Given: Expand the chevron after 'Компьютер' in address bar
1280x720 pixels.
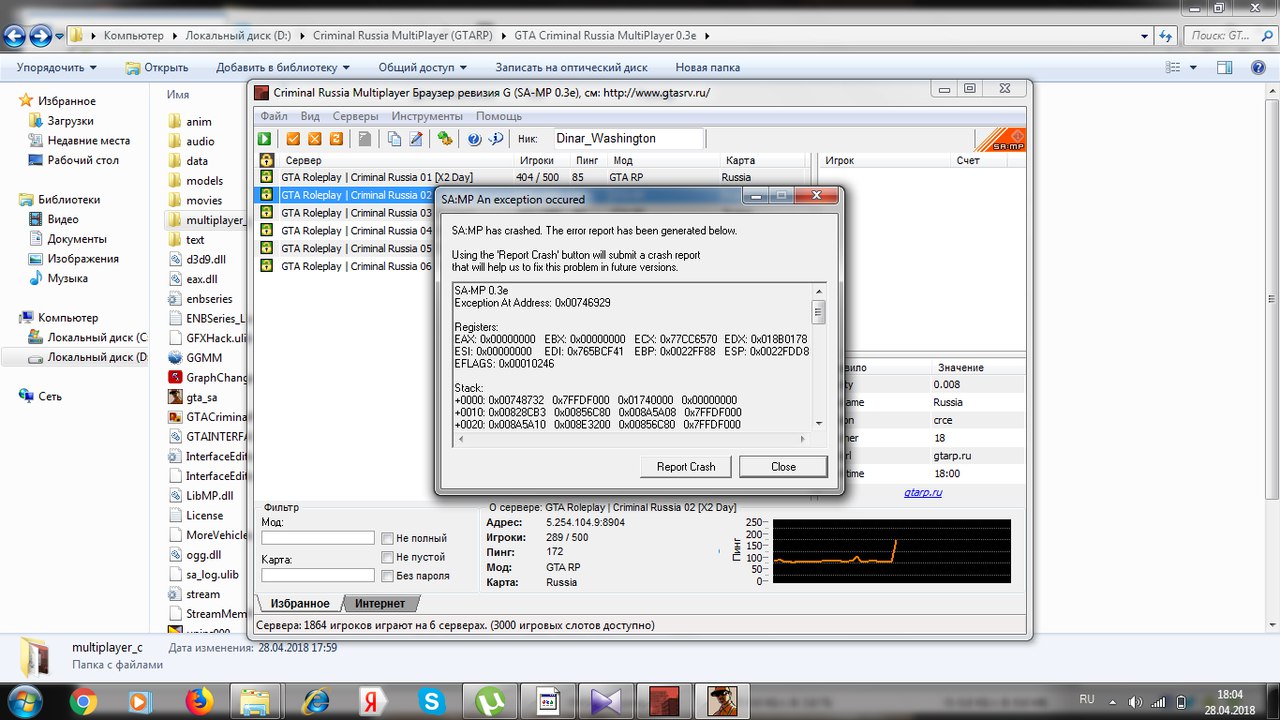Looking at the screenshot, I should tap(174, 36).
